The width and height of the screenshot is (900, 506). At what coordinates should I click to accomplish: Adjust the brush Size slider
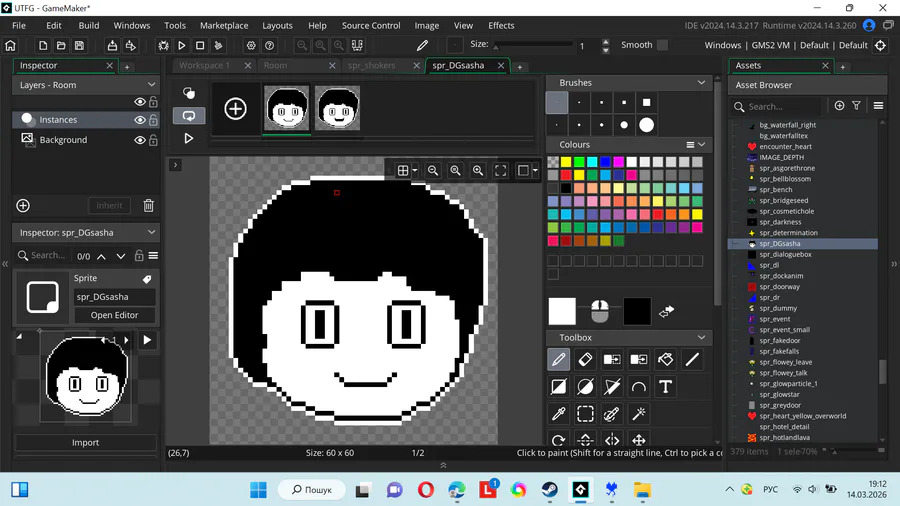point(533,45)
